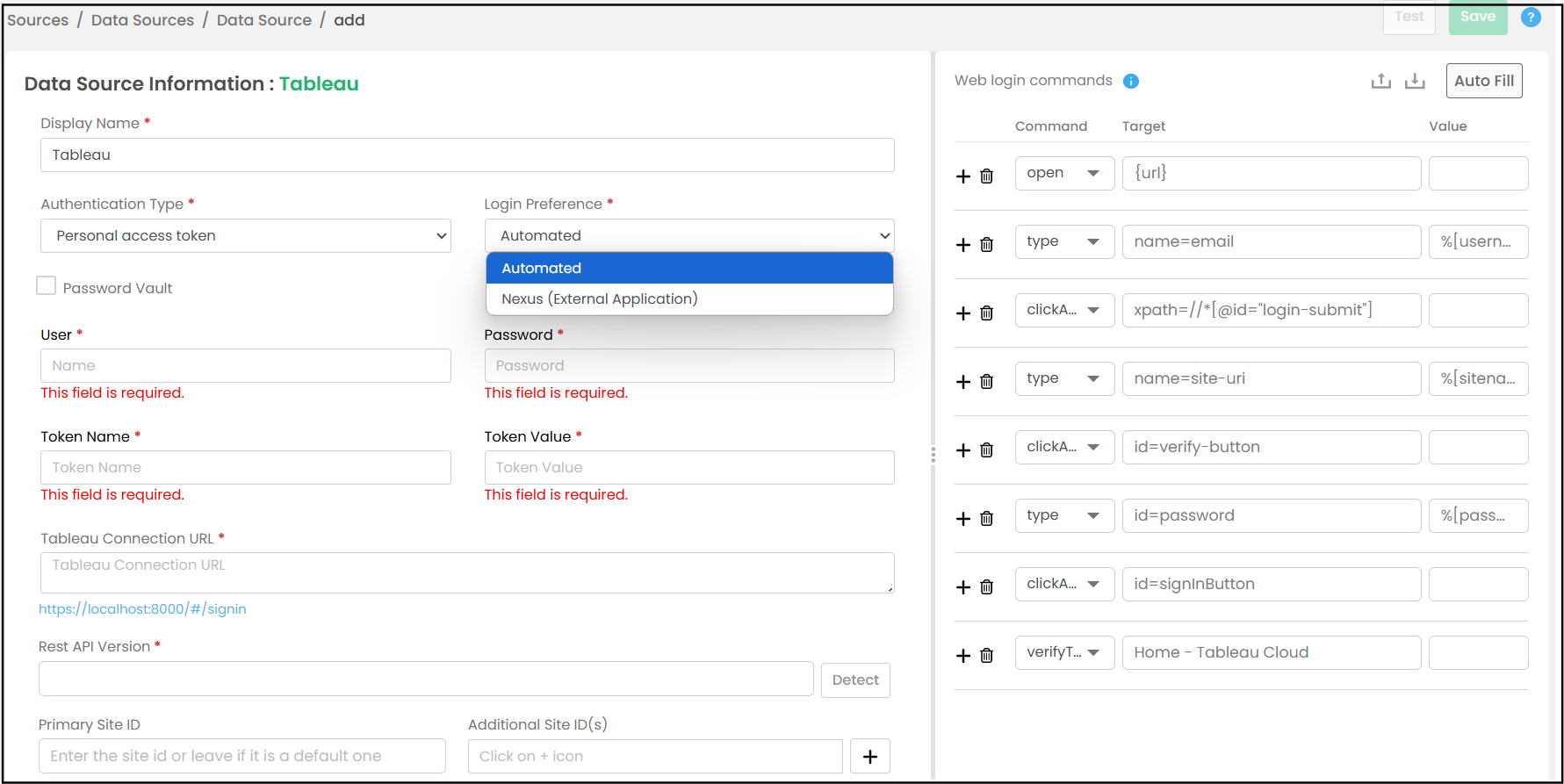The image size is (1564, 784).
Task: Delete the id=verify-button command row
Action: (x=987, y=450)
